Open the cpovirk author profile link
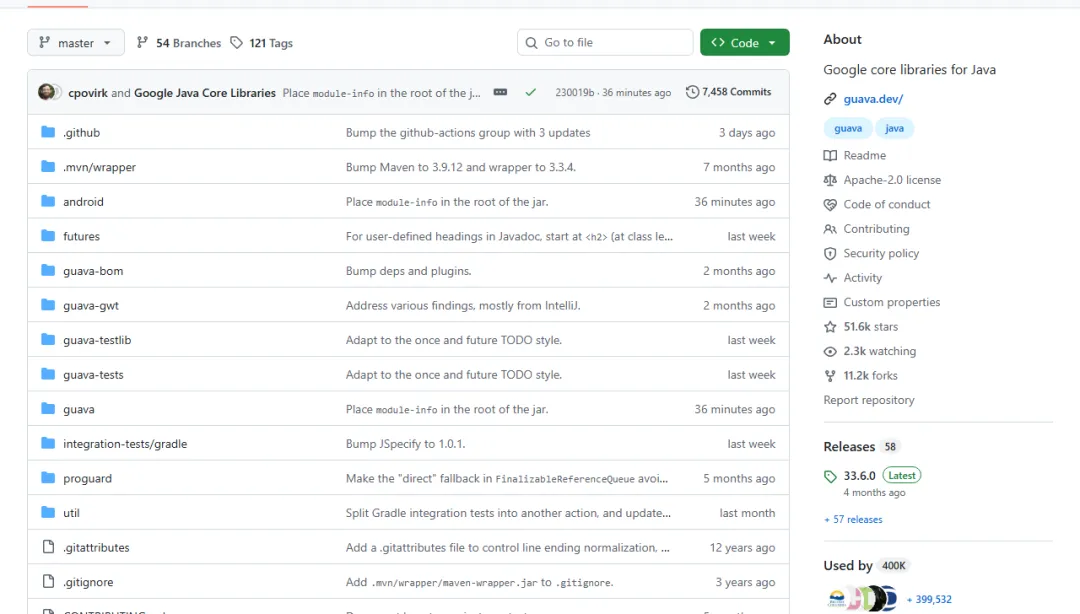Screen dimensions: 1080x614 [x=88, y=93]
